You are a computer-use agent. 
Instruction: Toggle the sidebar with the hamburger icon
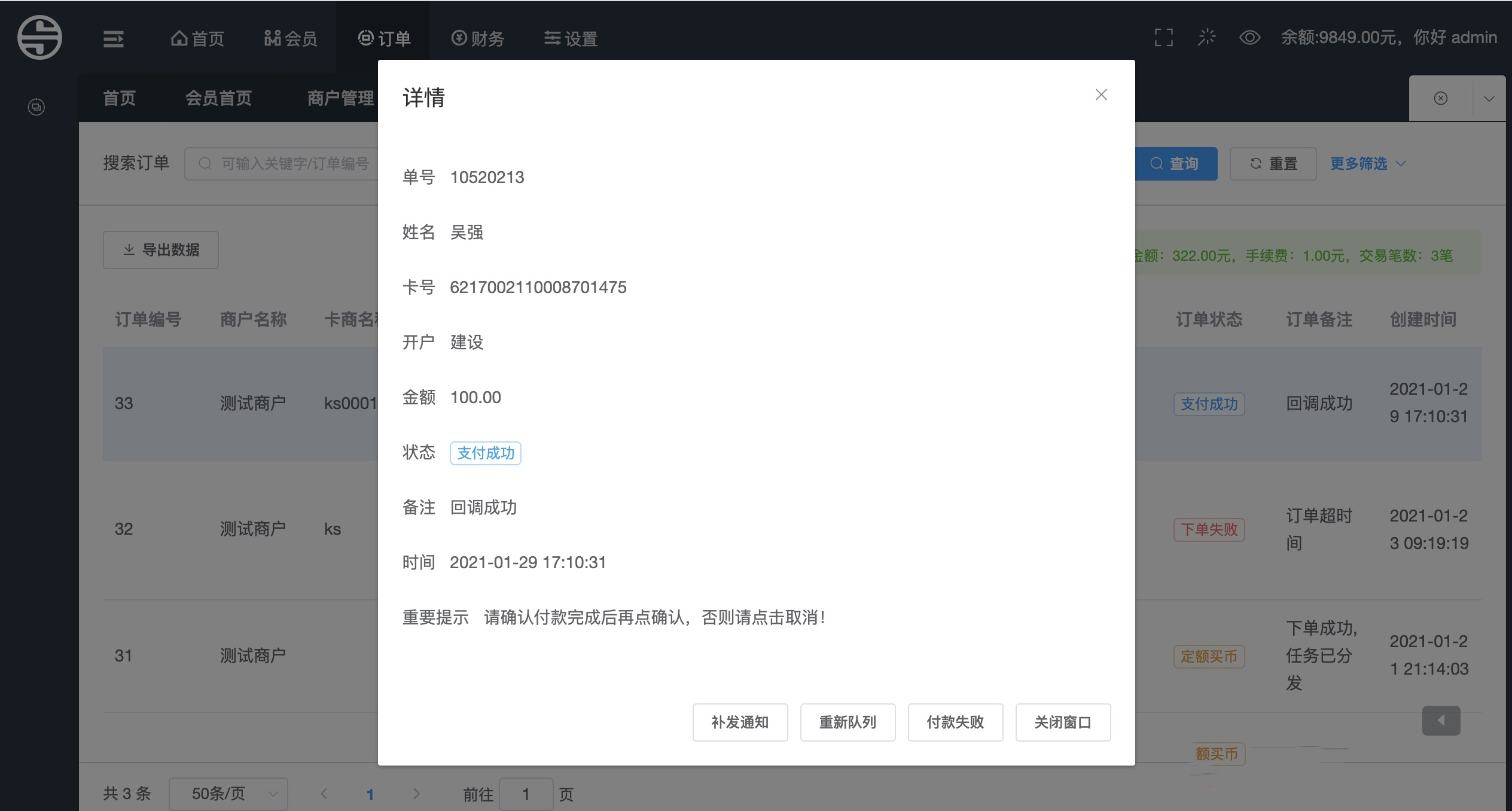click(112, 38)
